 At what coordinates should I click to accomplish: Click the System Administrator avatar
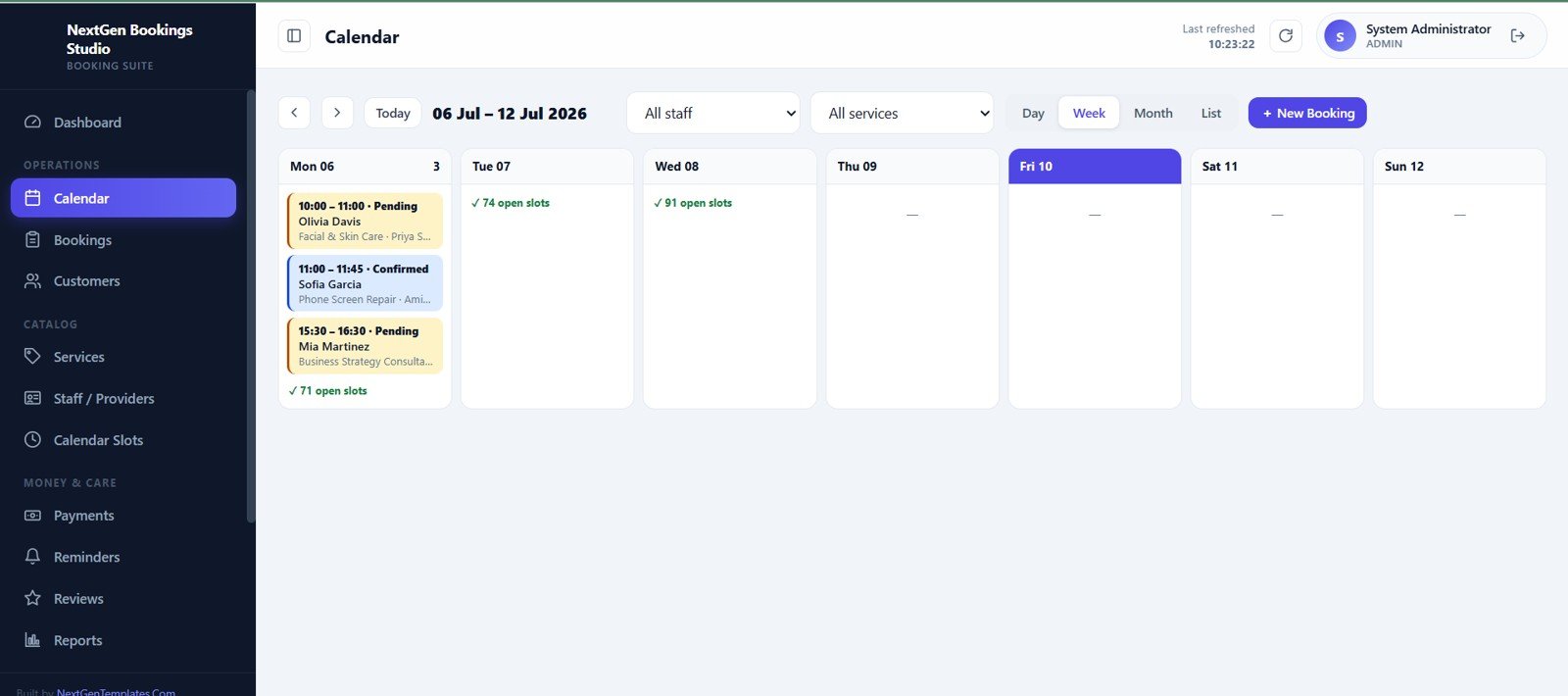pyautogui.click(x=1340, y=36)
